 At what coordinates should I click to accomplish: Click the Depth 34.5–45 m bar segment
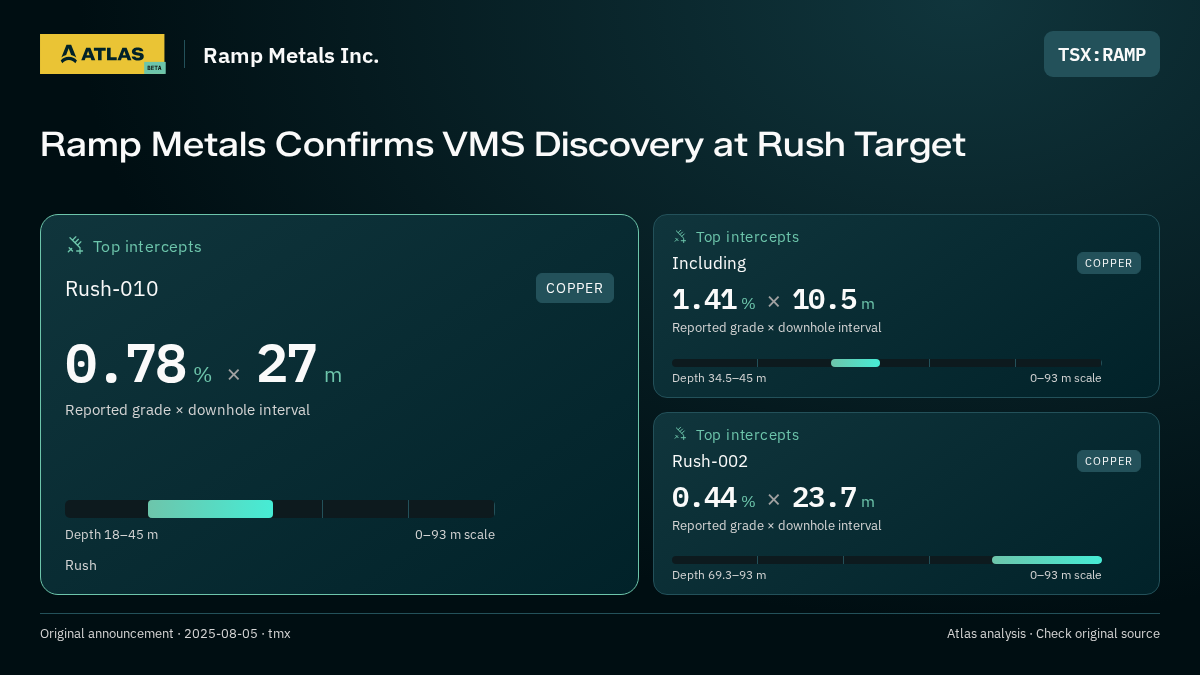855,363
